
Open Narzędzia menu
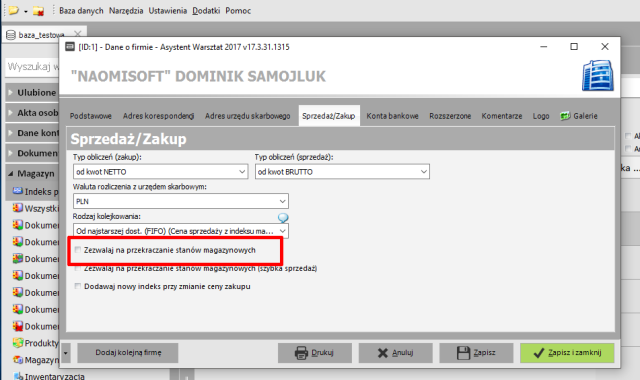tap(126, 11)
